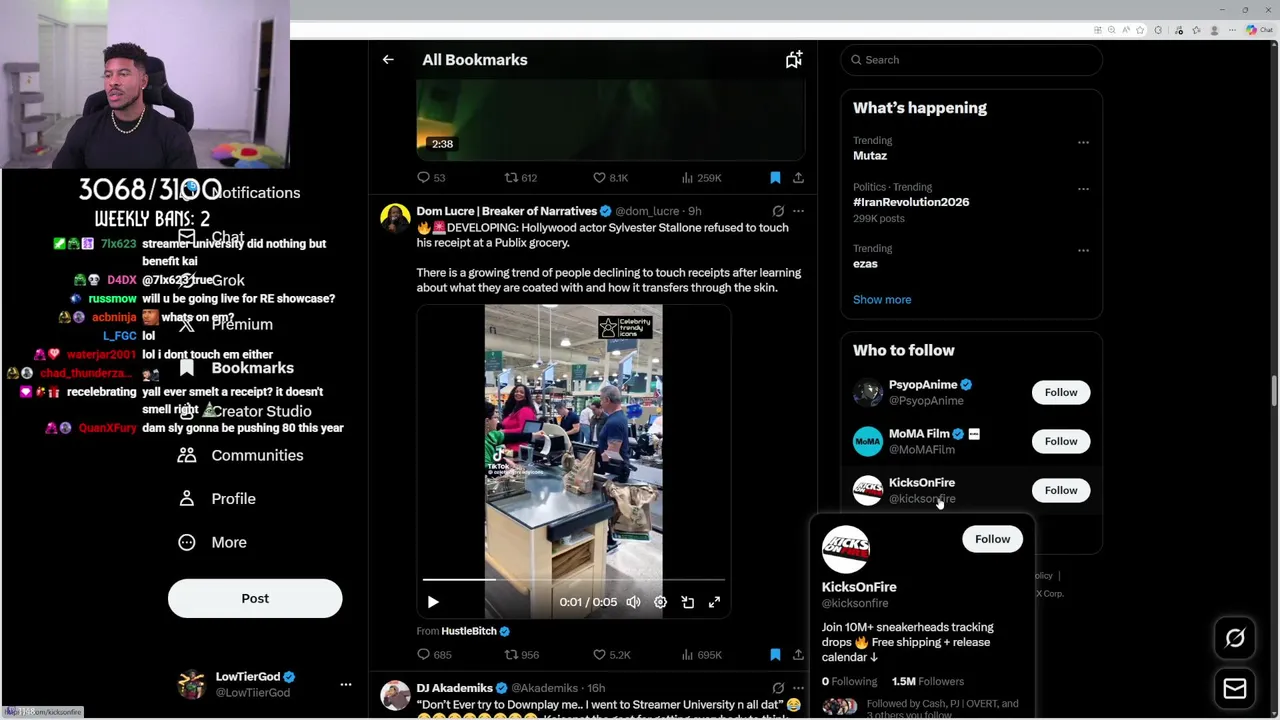Reply to Dom Lucre post with 685 replies
Screen dimensions: 1280x720
point(433,655)
